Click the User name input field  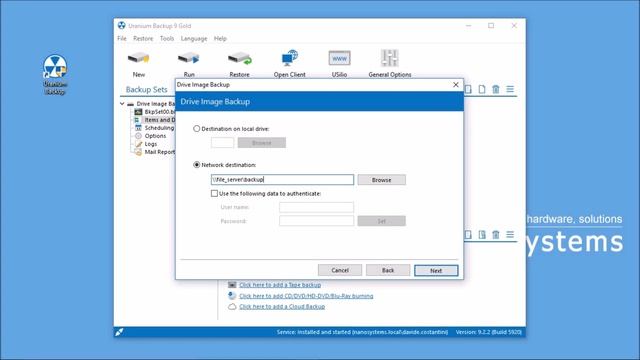[316, 207]
